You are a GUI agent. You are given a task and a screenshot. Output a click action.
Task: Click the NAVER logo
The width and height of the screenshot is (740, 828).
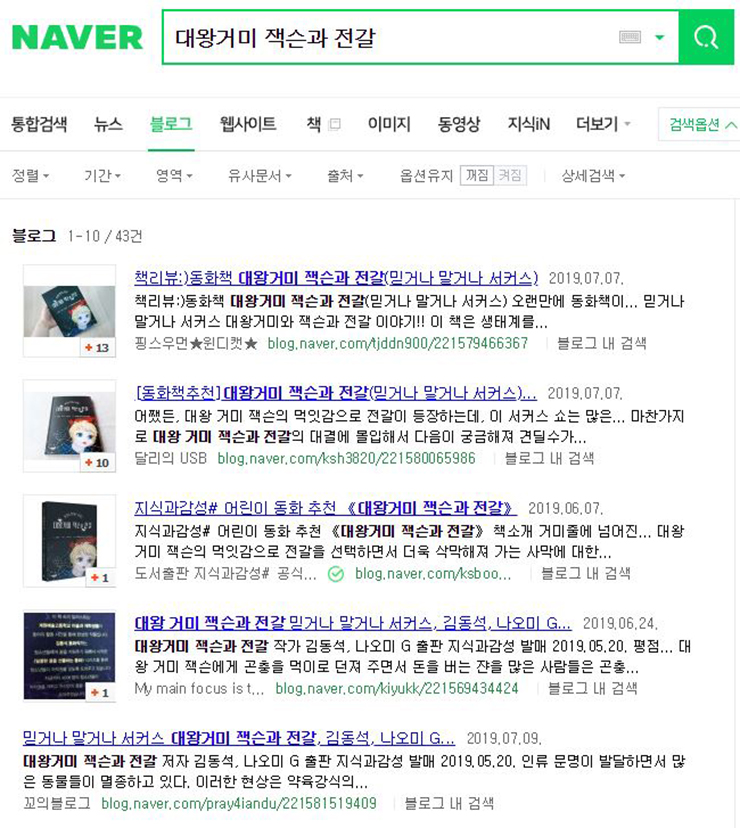(77, 37)
